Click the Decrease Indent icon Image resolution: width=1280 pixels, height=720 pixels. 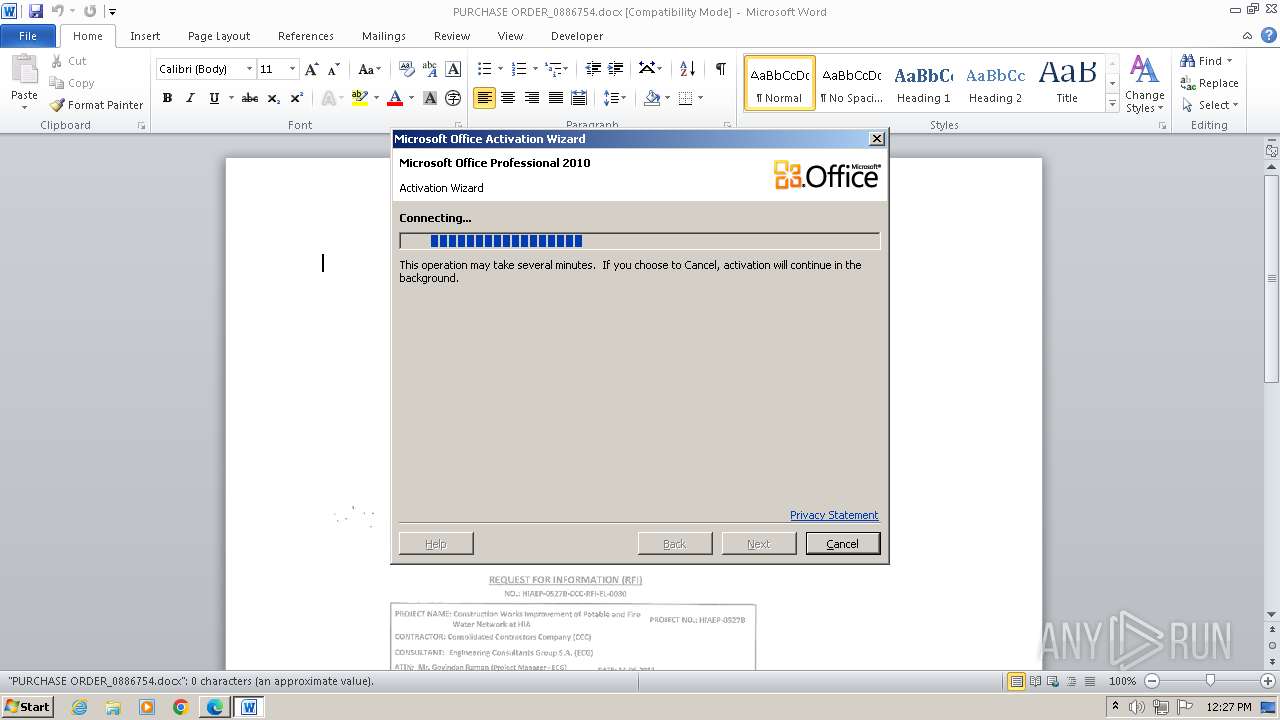pos(593,69)
